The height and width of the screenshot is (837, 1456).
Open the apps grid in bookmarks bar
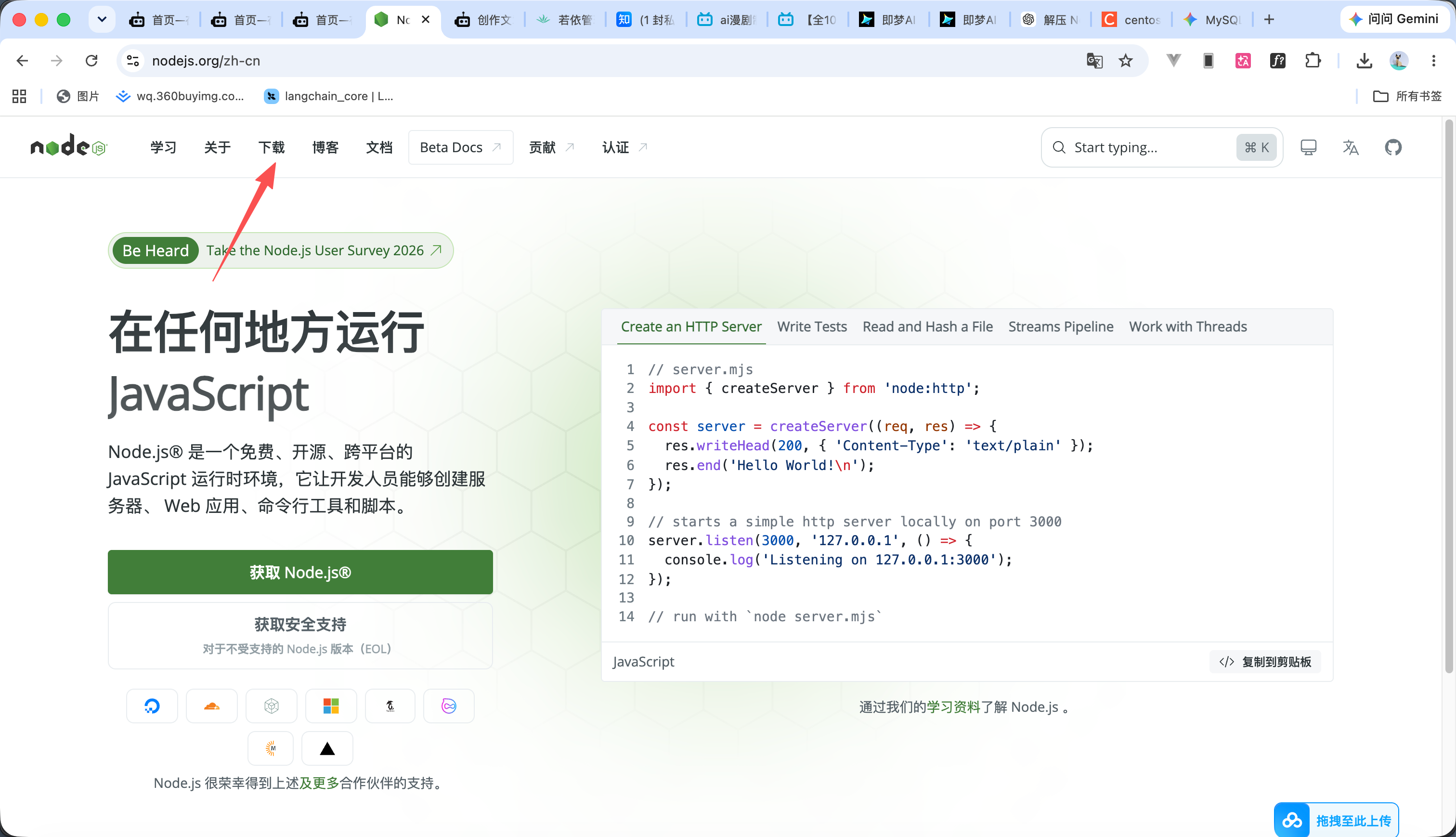[19, 96]
